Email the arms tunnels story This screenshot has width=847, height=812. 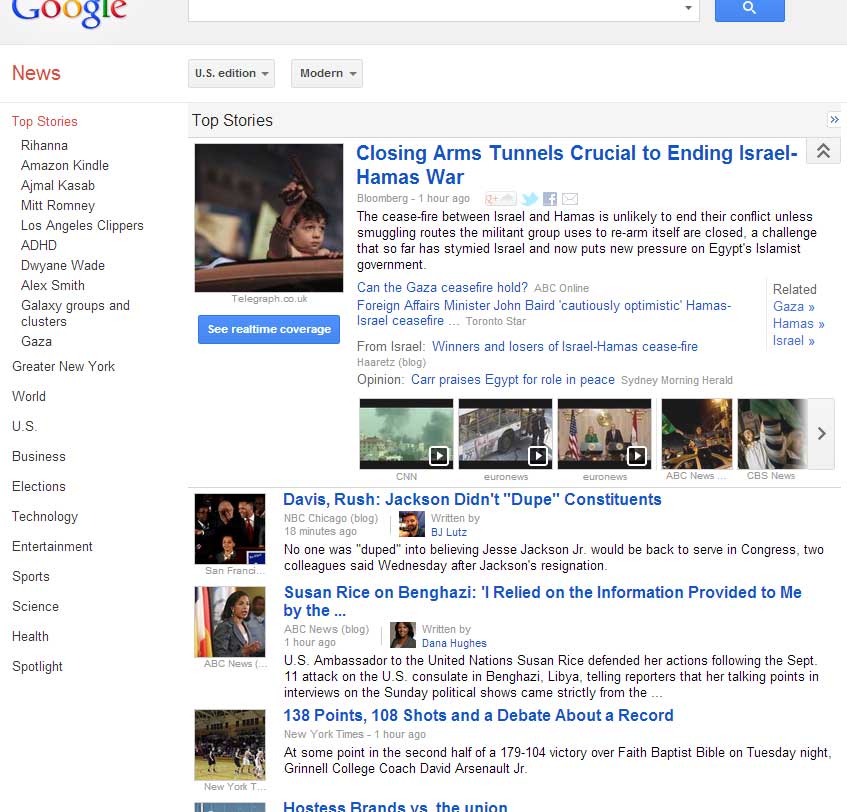[x=569, y=199]
